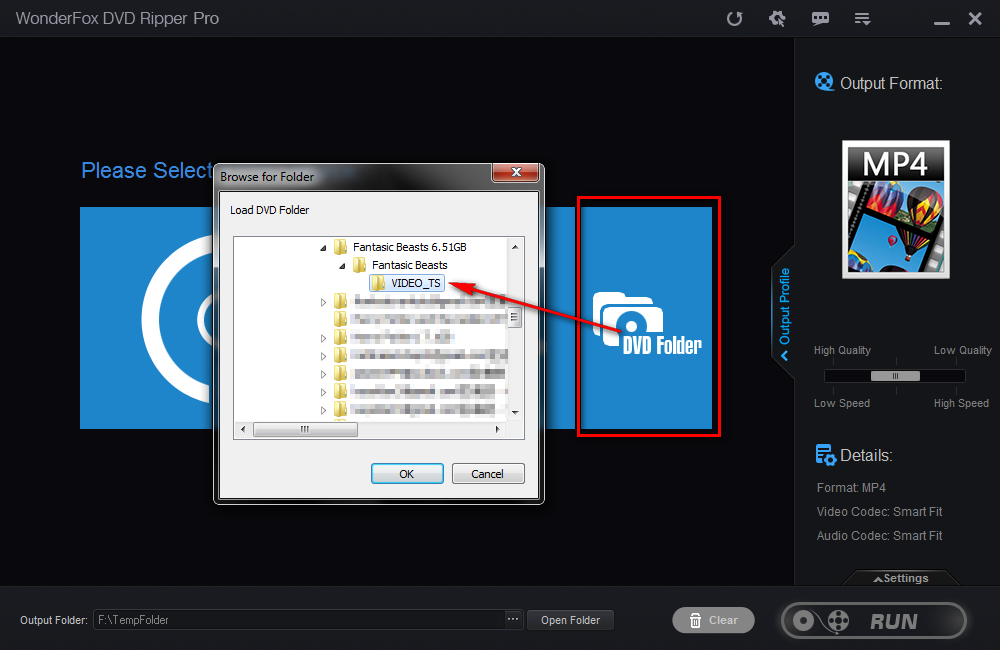The width and height of the screenshot is (1000, 650).
Task: Click the Output Folder path field
Action: pyautogui.click(x=298, y=620)
